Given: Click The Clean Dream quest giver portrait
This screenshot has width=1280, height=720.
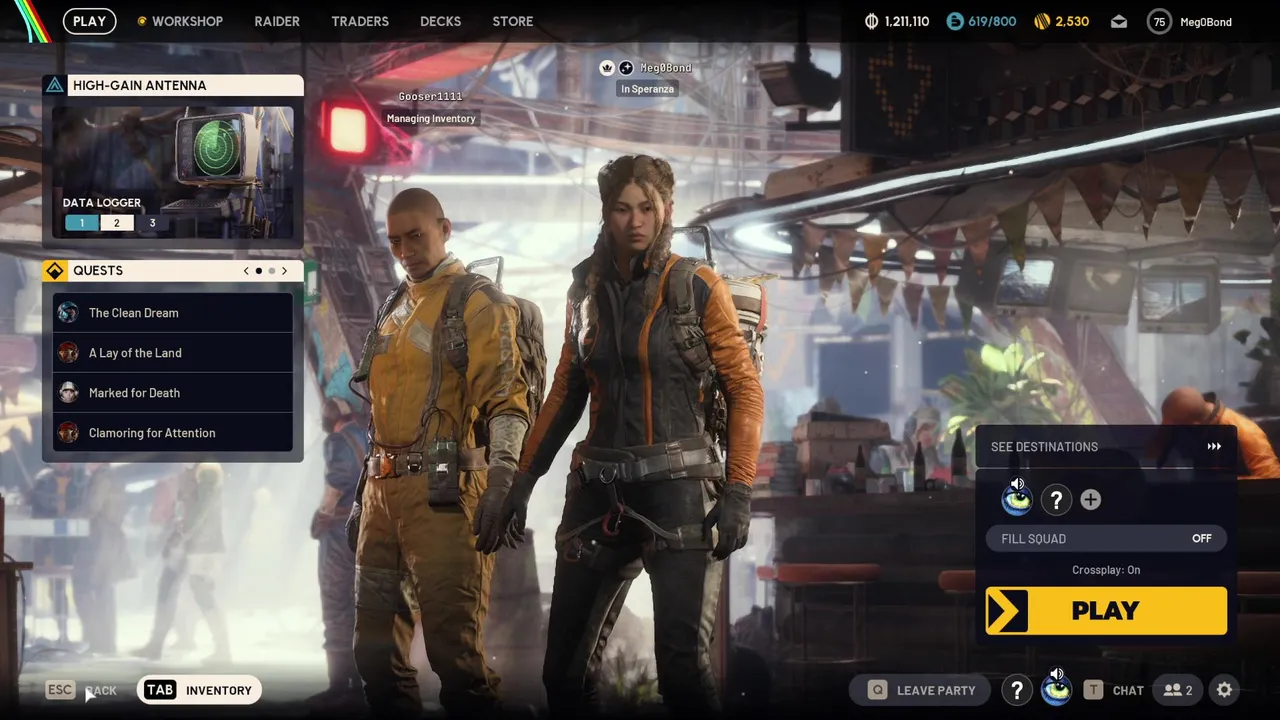Looking at the screenshot, I should 68,313.
